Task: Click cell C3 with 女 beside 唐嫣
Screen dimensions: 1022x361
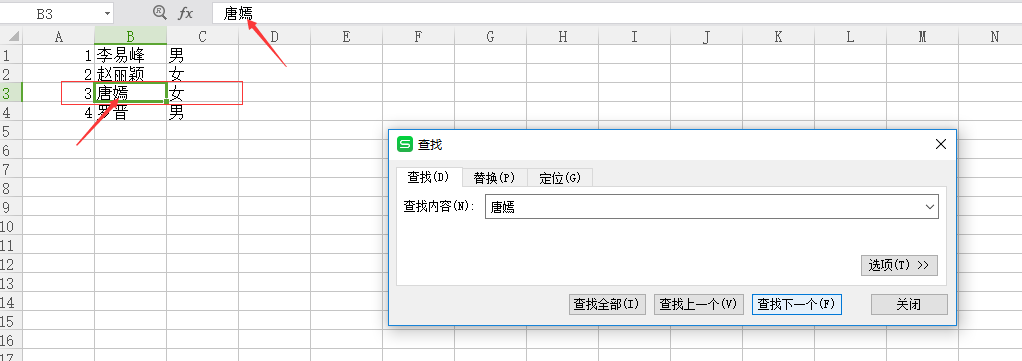Action: pyautogui.click(x=202, y=93)
